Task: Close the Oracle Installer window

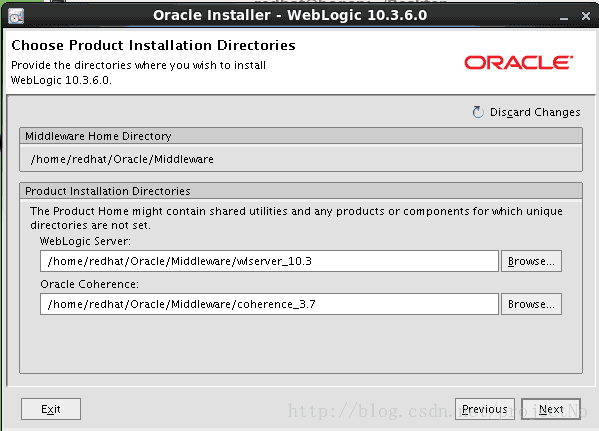Action: click(x=586, y=16)
